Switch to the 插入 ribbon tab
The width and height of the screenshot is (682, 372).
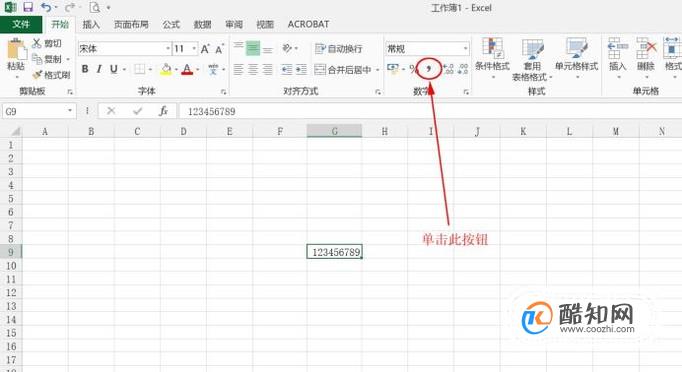(x=91, y=24)
